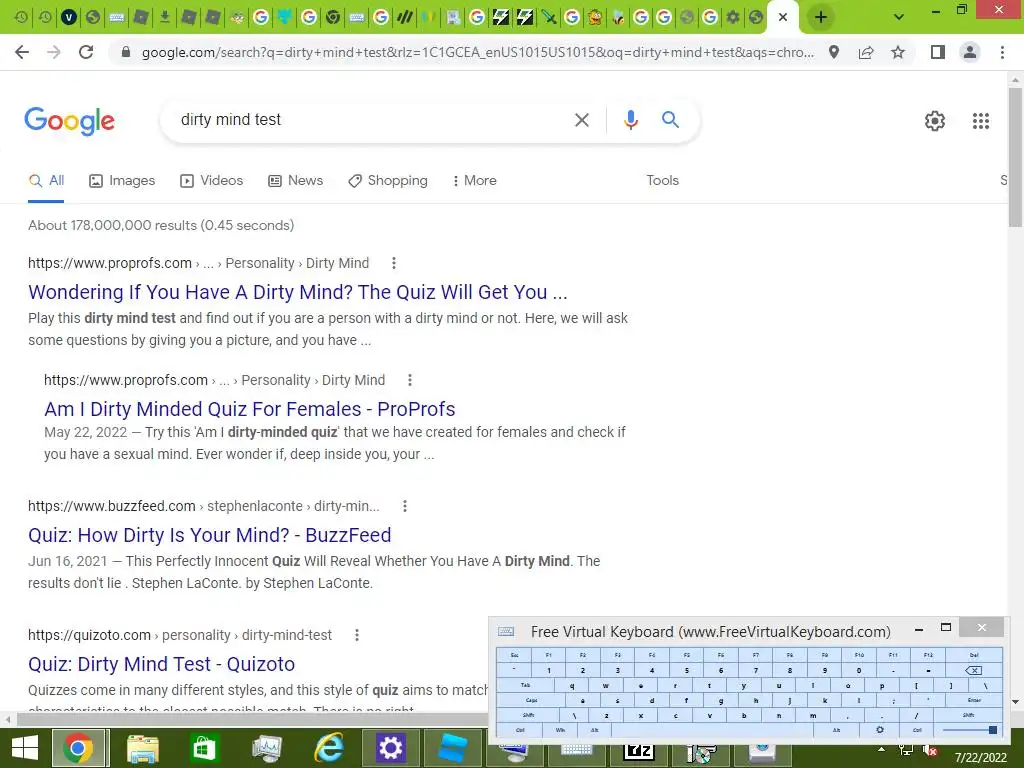Open "Quiz: Dirty Mind Test - Quizoto" link

click(161, 664)
